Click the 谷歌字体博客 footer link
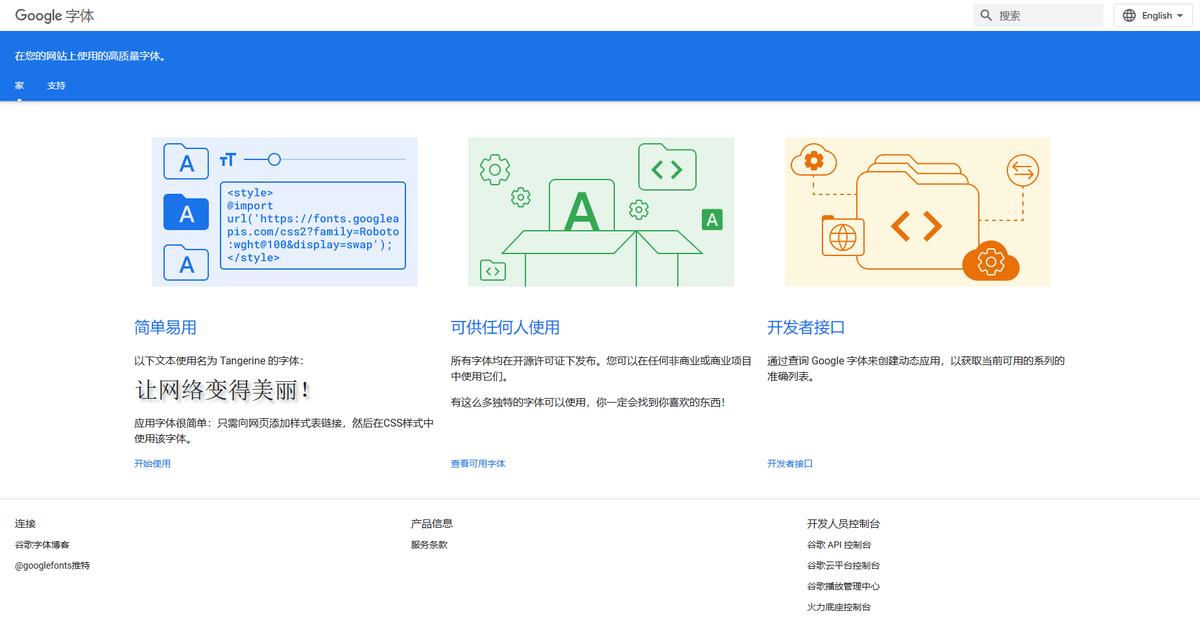 click(x=41, y=544)
